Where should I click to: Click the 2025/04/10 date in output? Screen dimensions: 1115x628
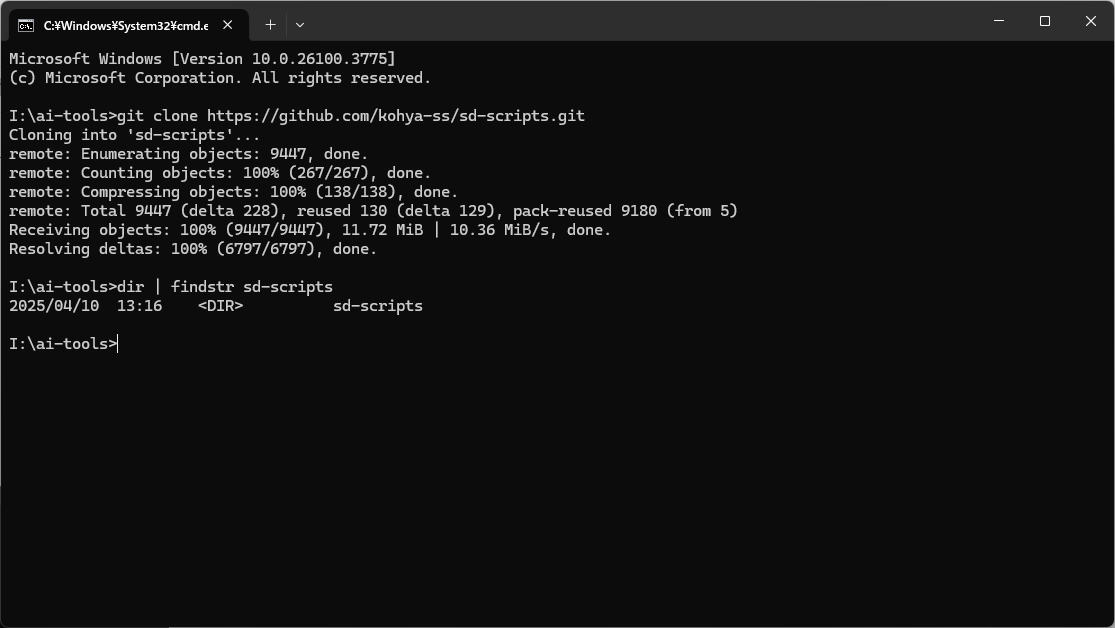click(54, 306)
